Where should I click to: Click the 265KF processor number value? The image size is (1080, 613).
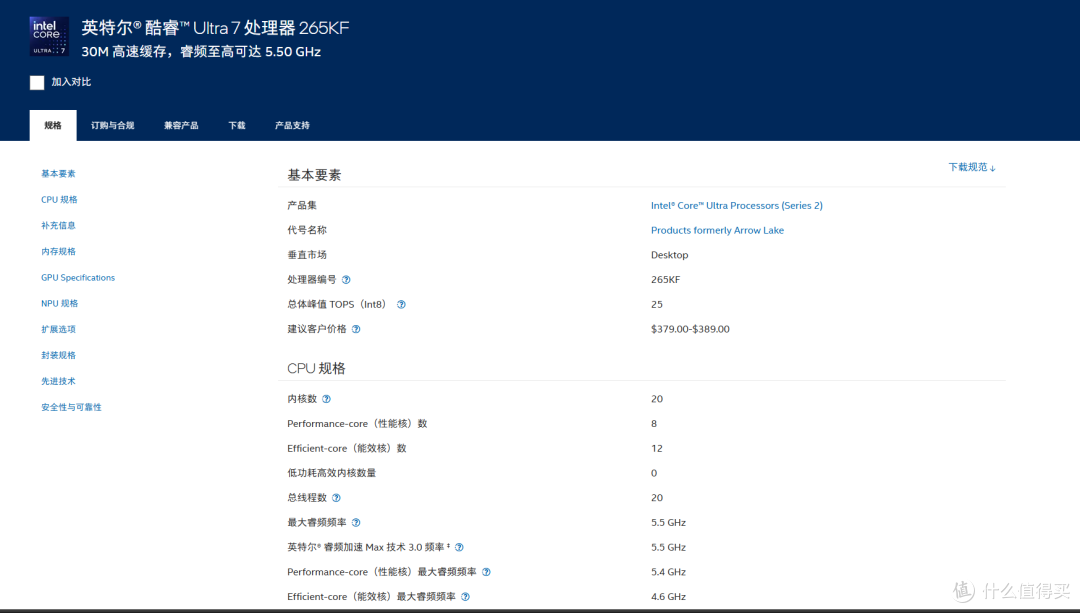coord(665,280)
